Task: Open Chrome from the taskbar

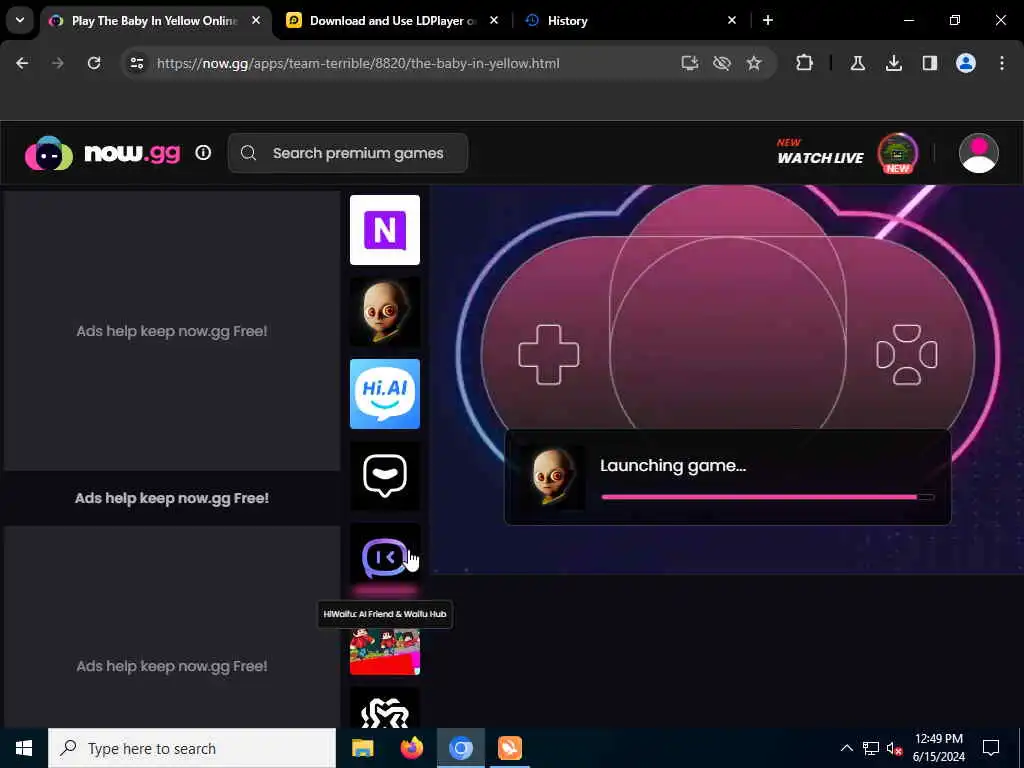Action: [460, 748]
